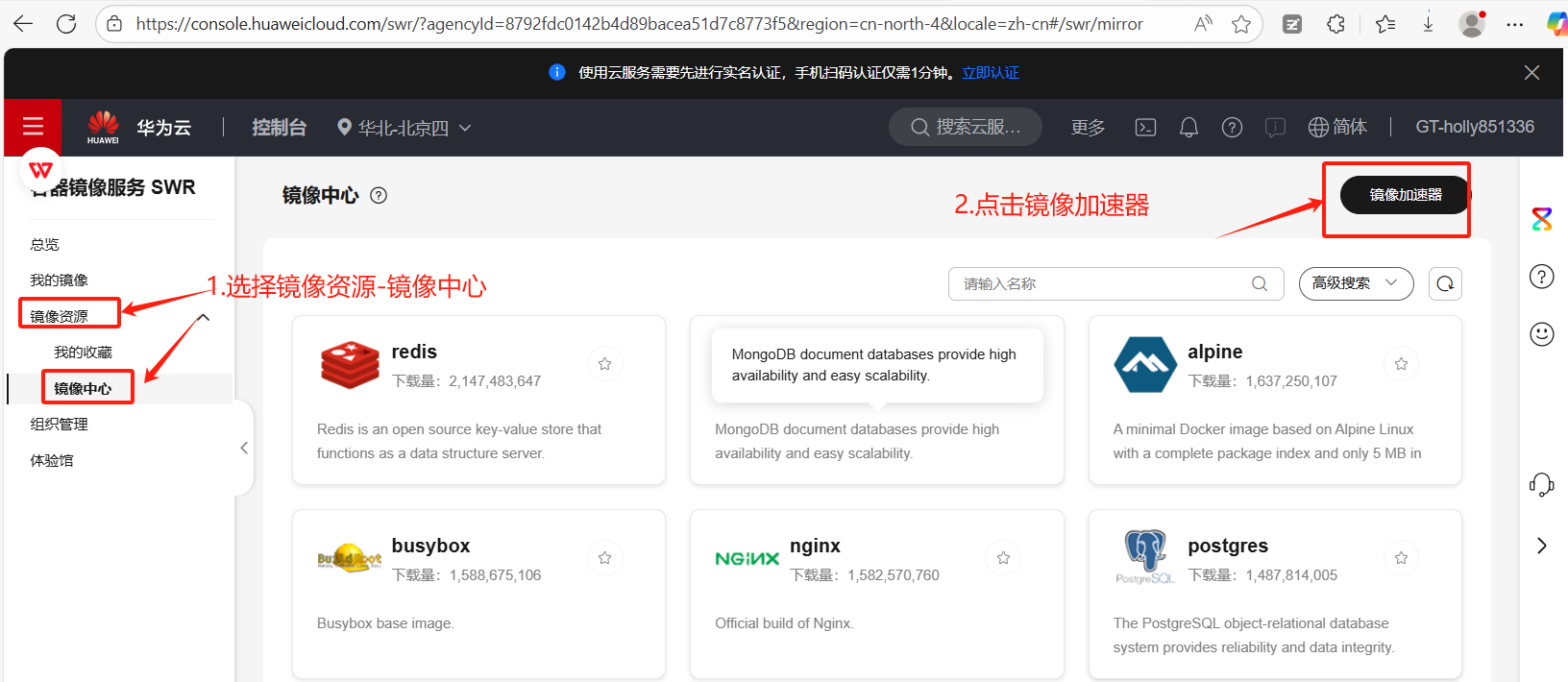Open the feedback message icon in top bar
Screen dimensions: 1568x682
1275,127
